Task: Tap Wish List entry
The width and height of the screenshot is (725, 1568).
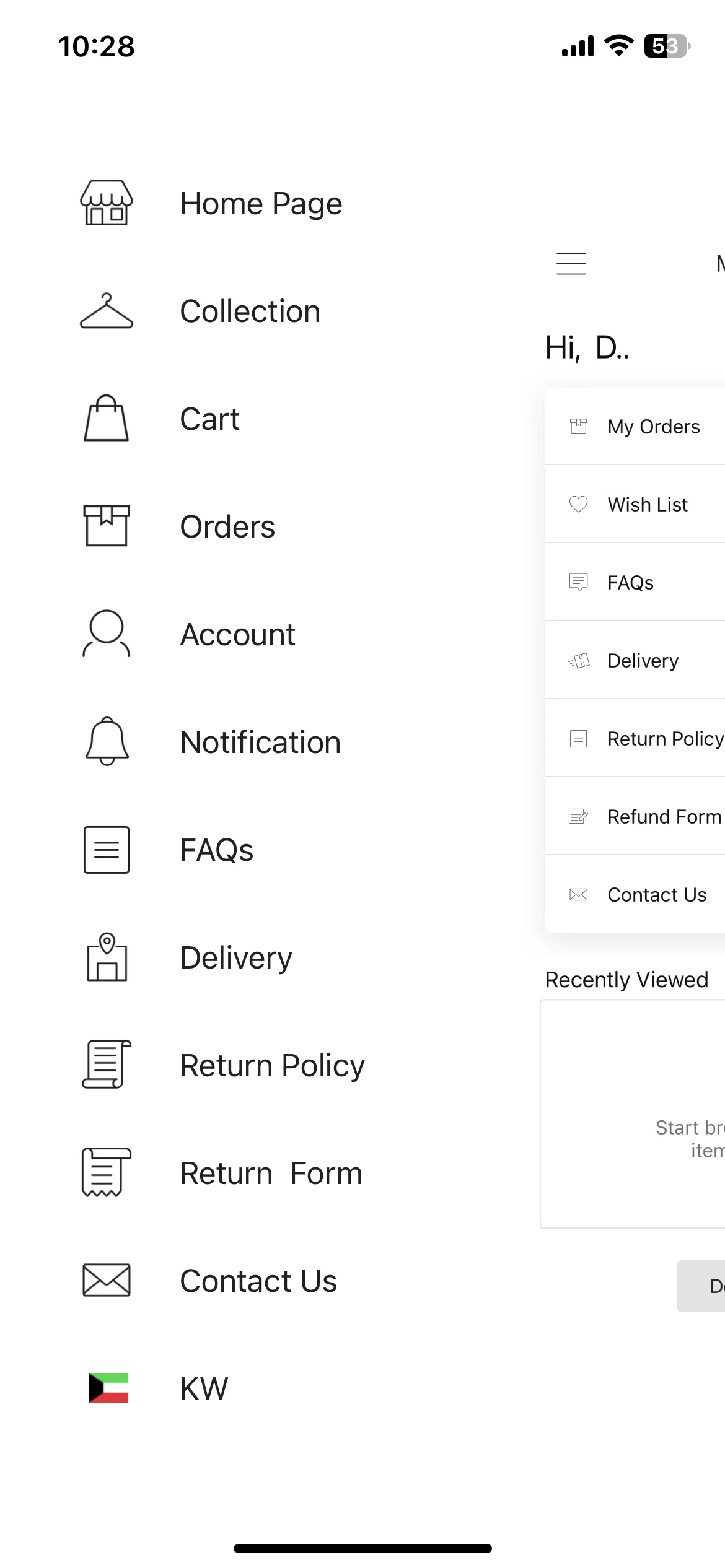Action: point(635,504)
